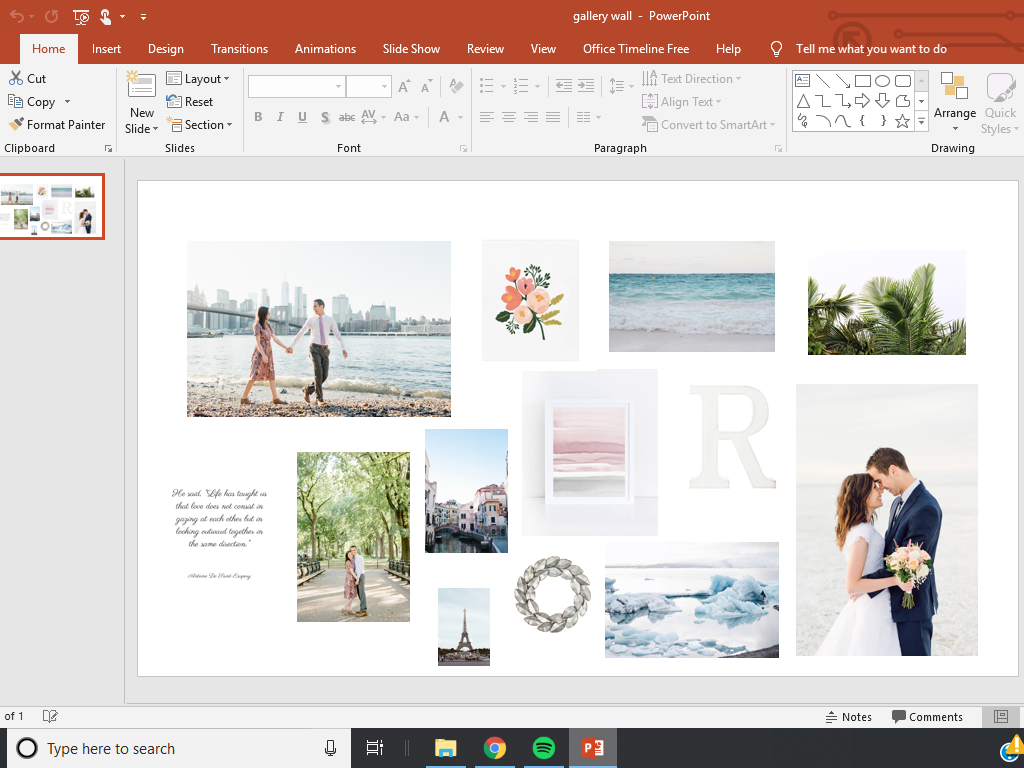Open PowerPoint from the taskbar
Viewport: 1024px width, 768px height.
click(593, 748)
